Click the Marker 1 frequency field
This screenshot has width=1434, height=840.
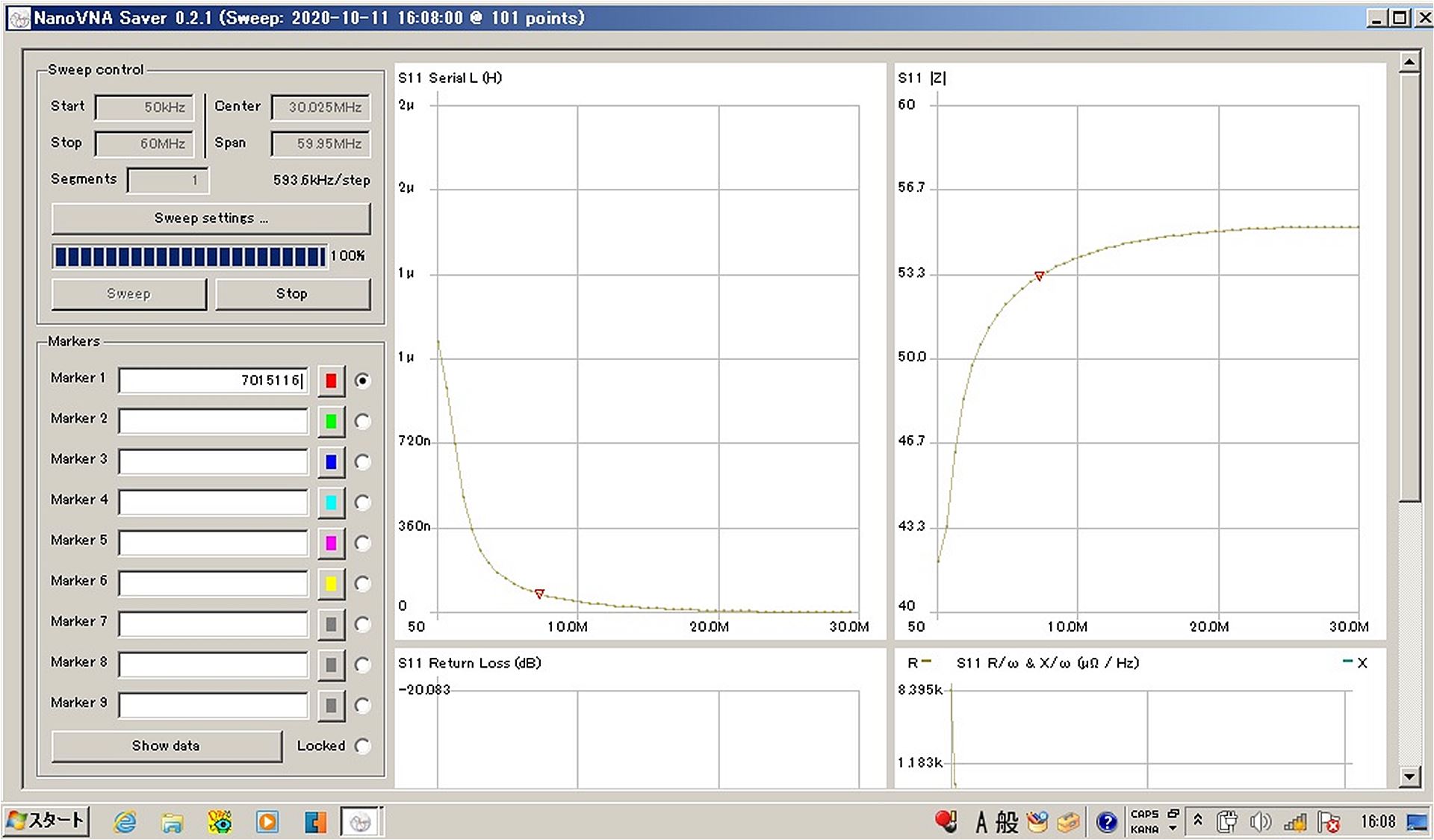[213, 381]
